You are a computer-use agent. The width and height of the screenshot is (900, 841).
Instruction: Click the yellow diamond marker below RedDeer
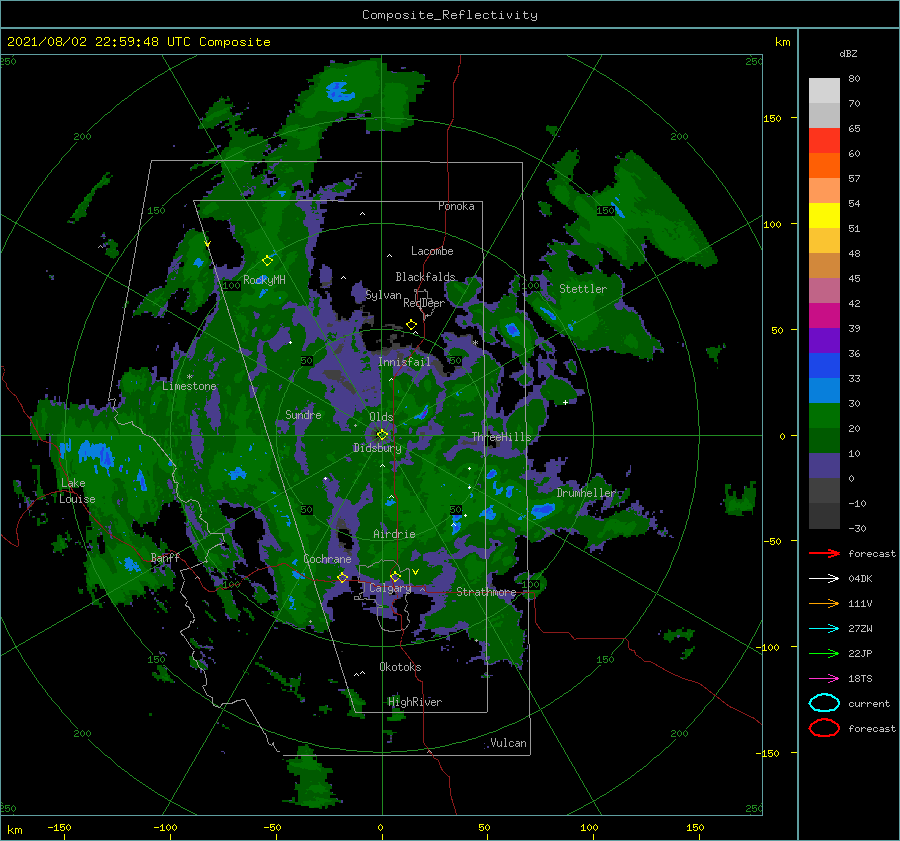[412, 325]
